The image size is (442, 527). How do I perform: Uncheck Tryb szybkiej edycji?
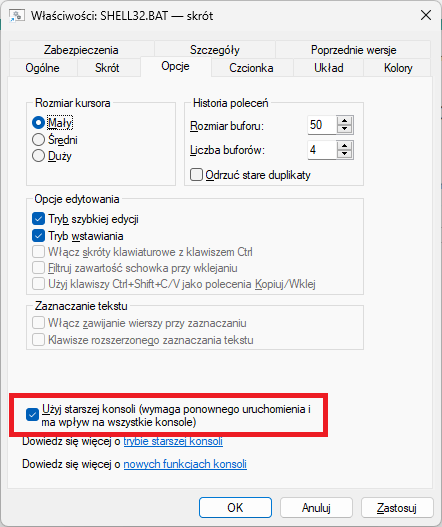[x=38, y=219]
